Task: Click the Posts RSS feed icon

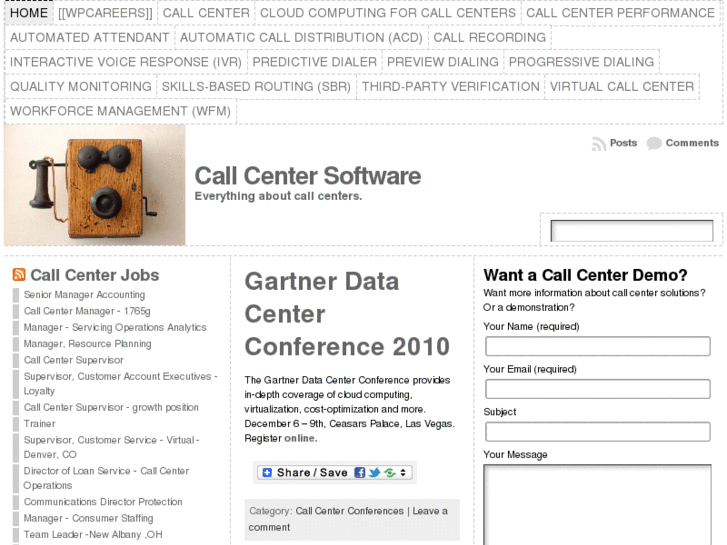Action: (599, 144)
